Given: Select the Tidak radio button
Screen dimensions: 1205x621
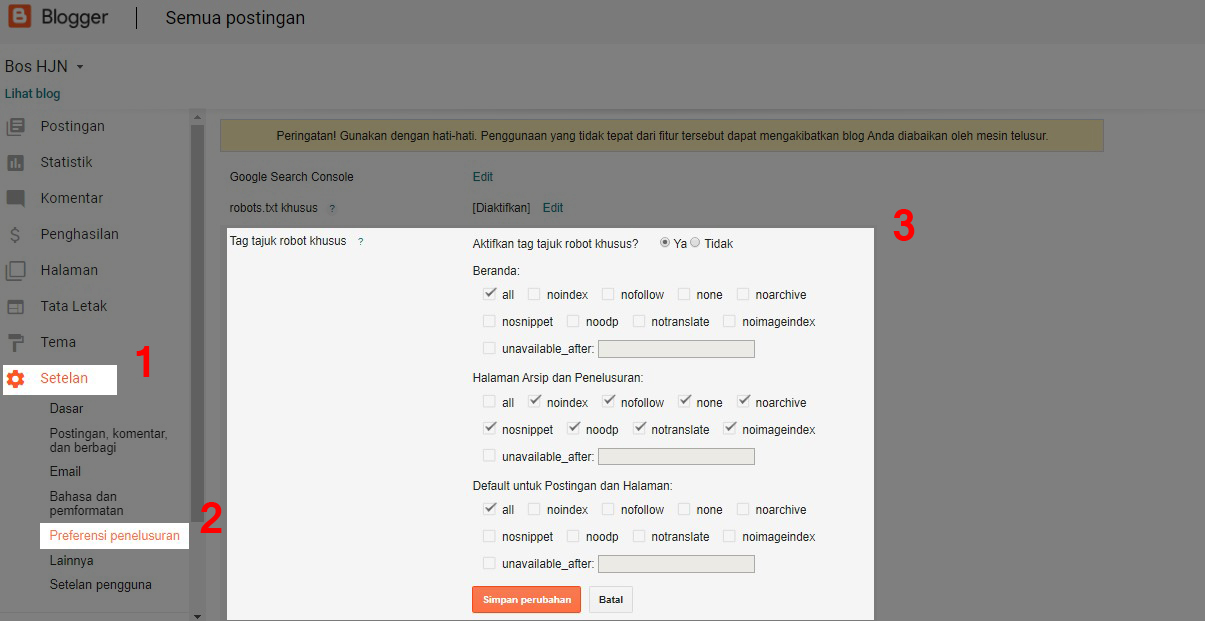Looking at the screenshot, I should click(x=695, y=243).
